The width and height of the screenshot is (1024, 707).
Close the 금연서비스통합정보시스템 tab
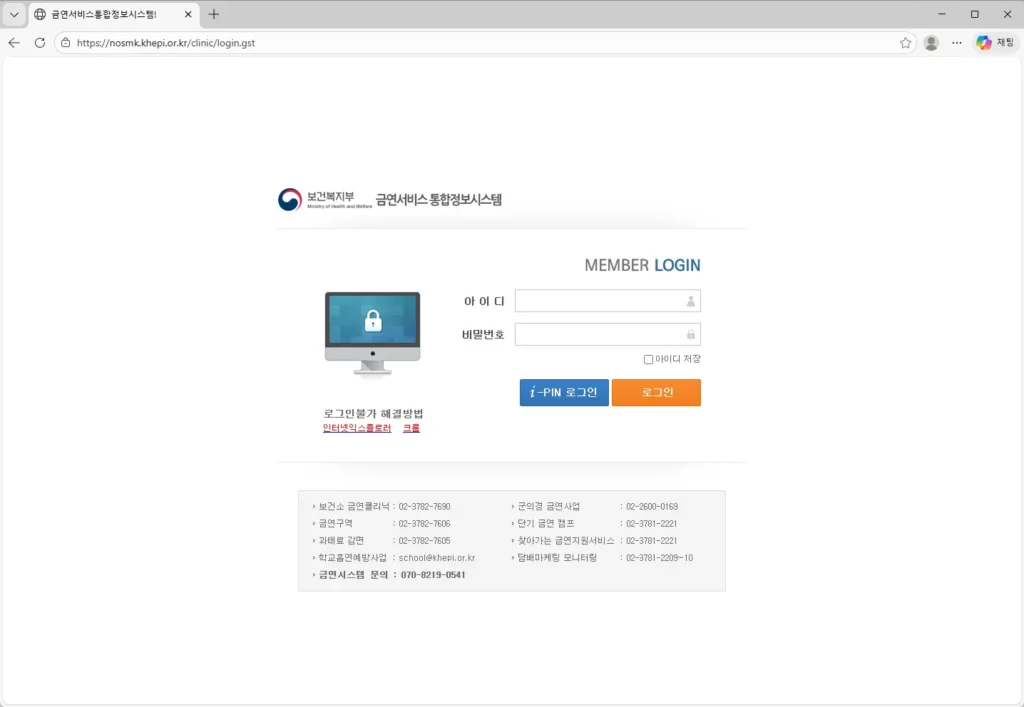tap(188, 14)
